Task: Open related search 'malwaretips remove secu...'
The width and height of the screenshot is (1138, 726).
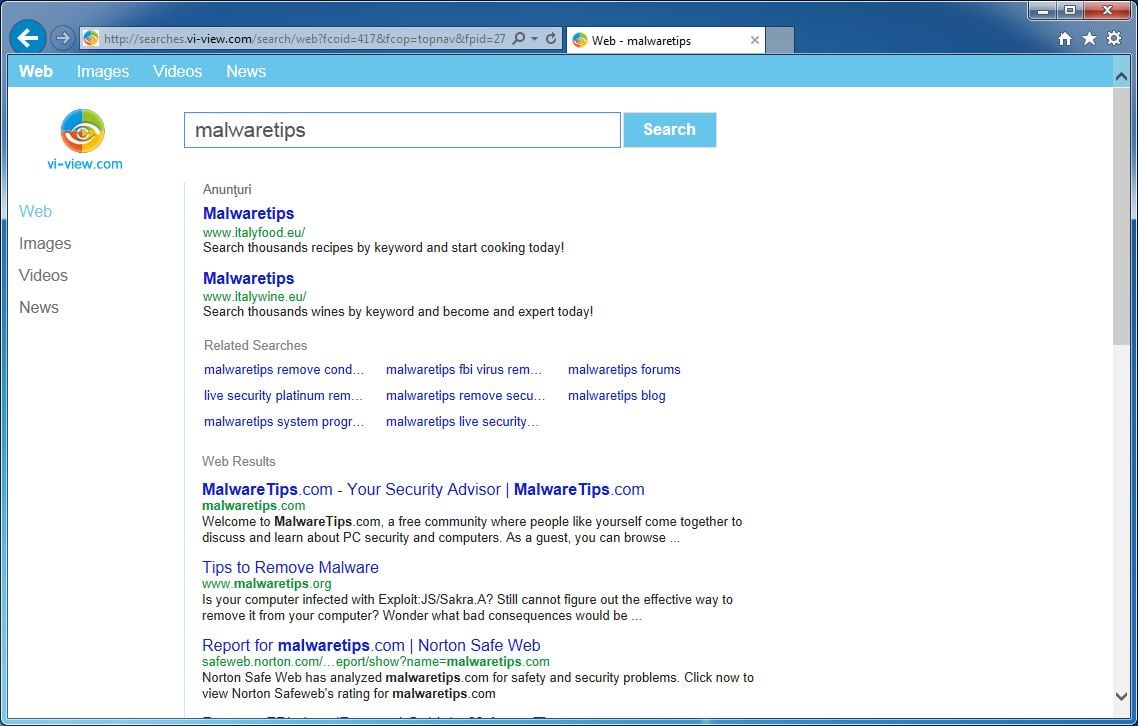Action: [x=465, y=396]
